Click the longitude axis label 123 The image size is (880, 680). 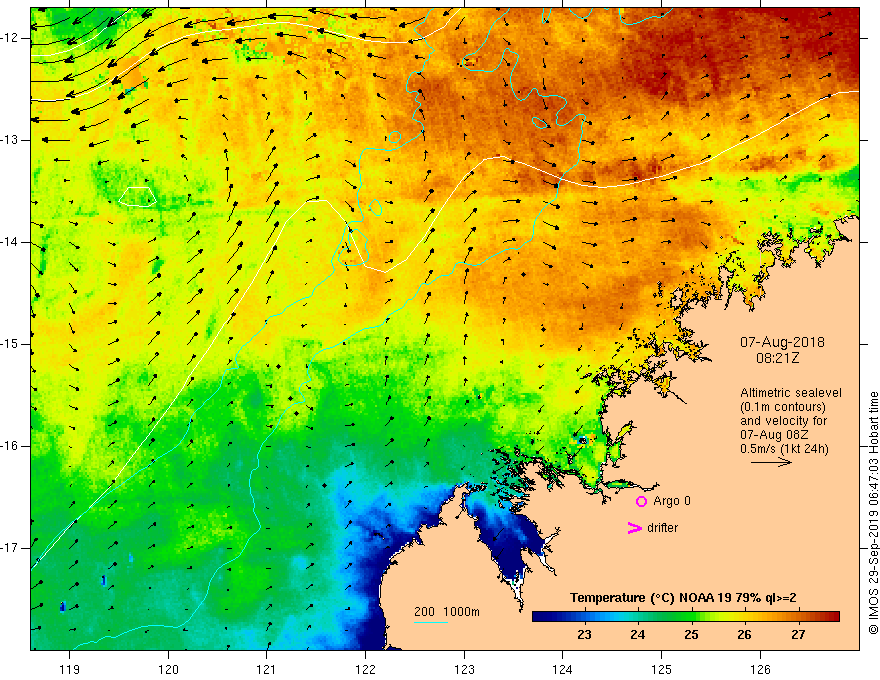464,669
